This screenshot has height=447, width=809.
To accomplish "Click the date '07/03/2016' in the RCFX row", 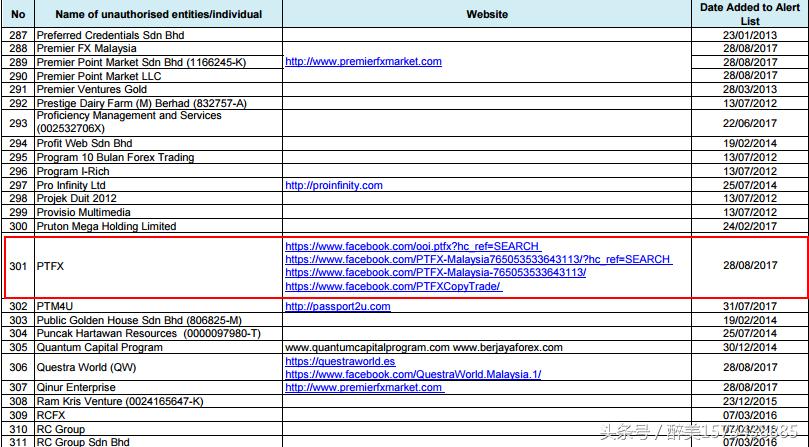I will click(x=750, y=415).
